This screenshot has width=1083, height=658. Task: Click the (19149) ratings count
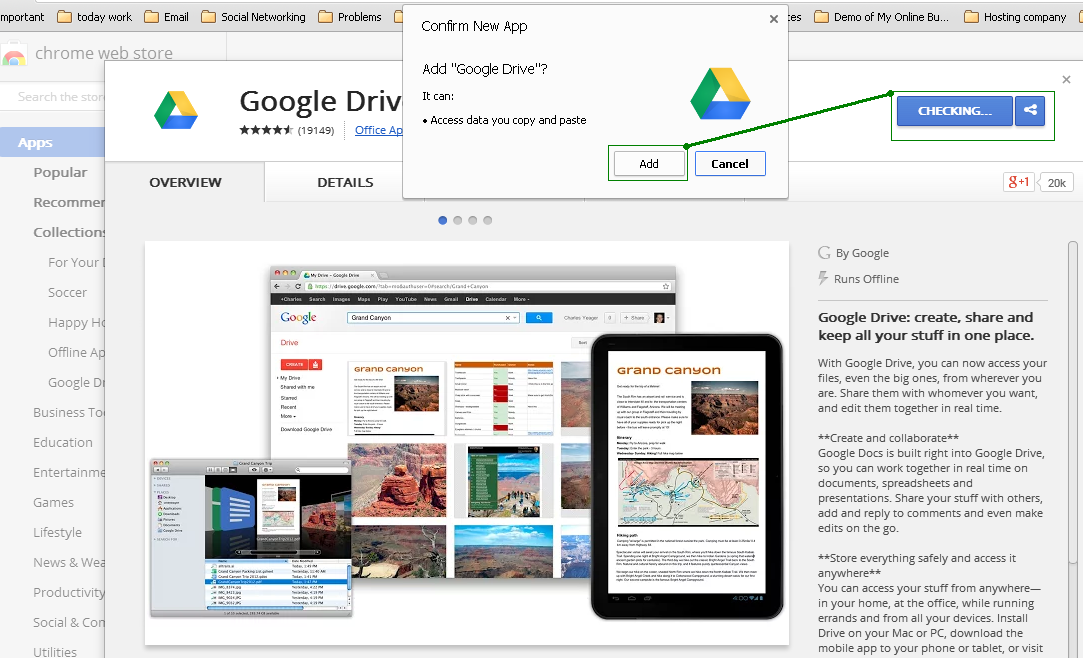316,130
